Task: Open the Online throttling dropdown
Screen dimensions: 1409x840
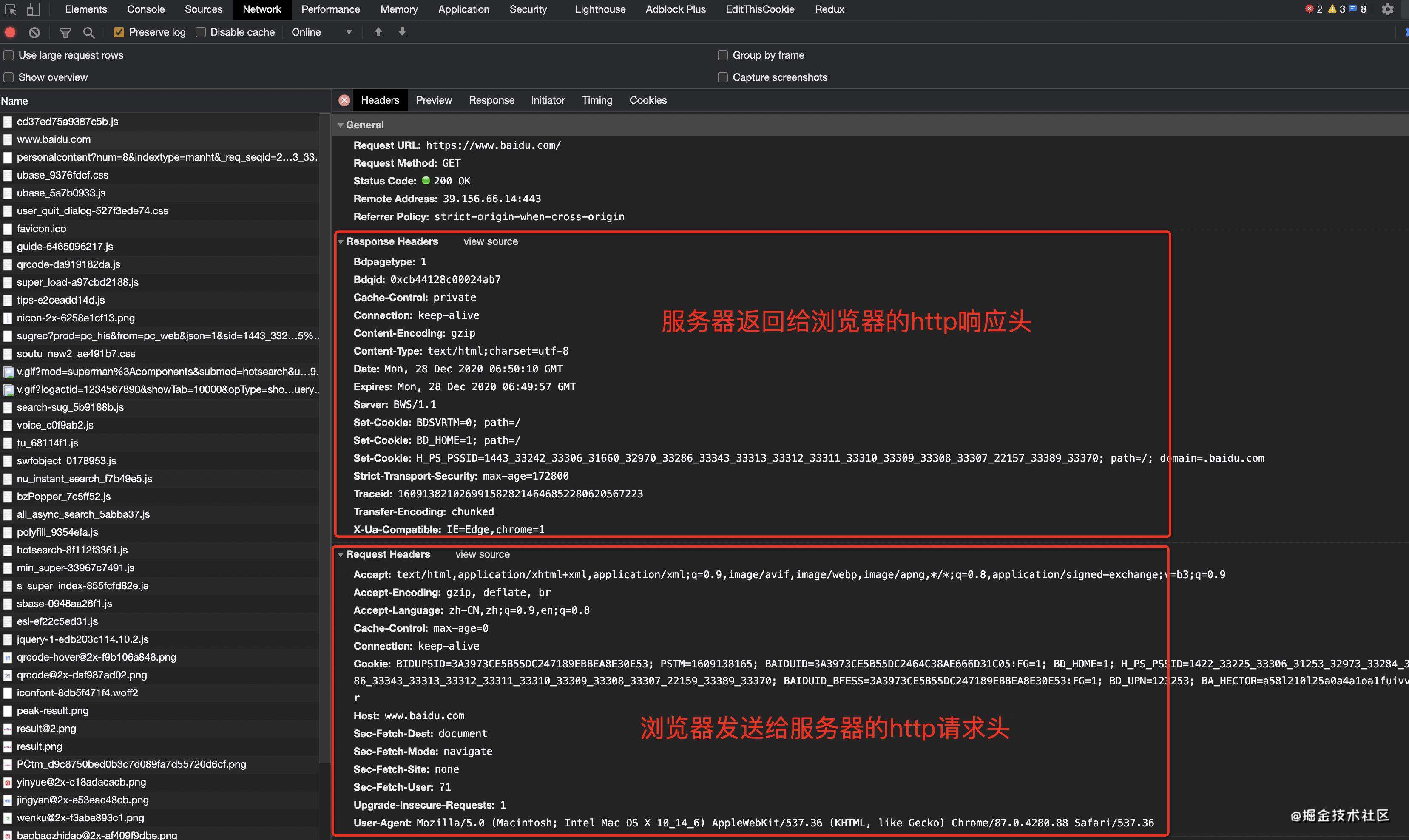Action: pyautogui.click(x=321, y=32)
